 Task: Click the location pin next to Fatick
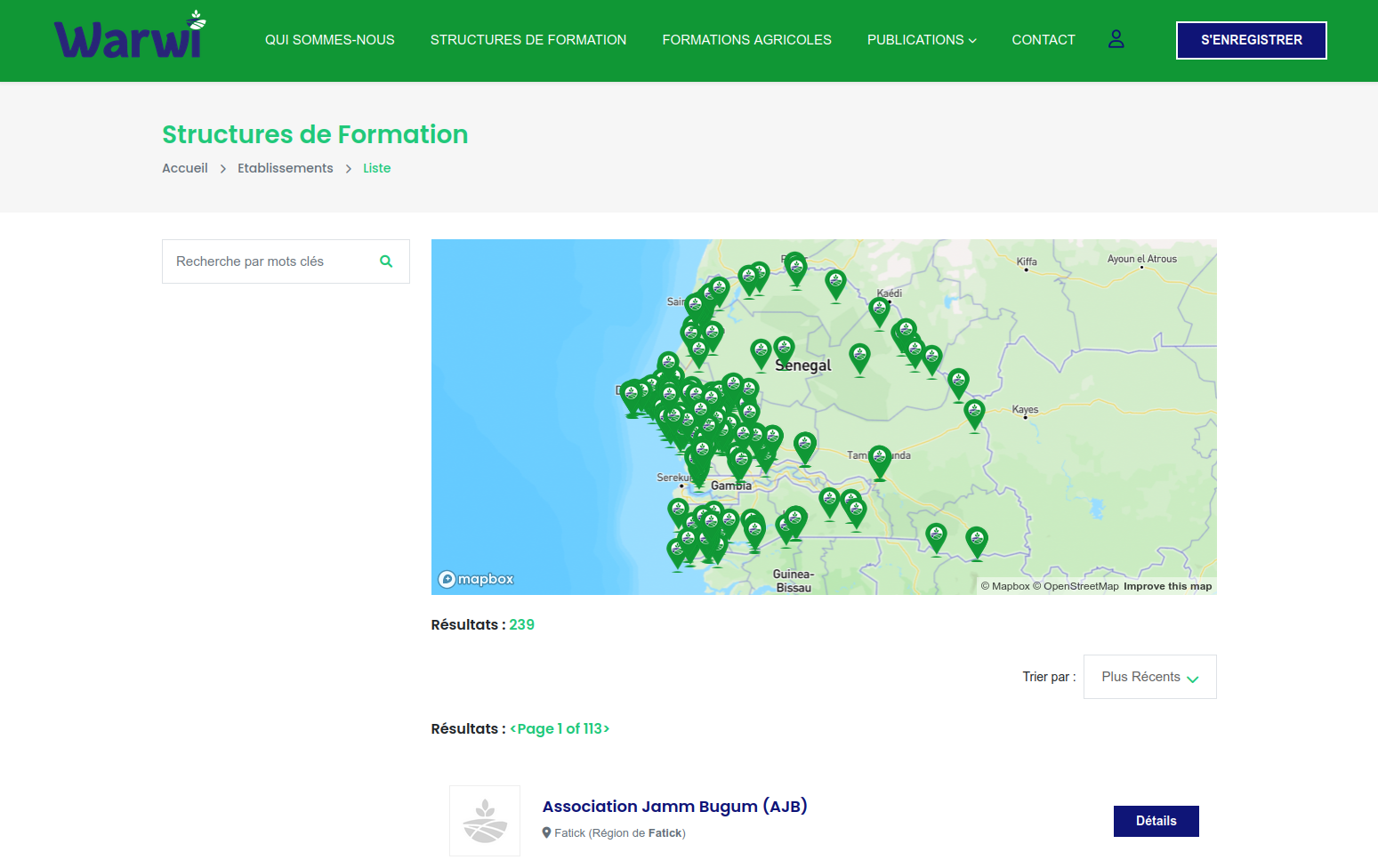tap(547, 833)
